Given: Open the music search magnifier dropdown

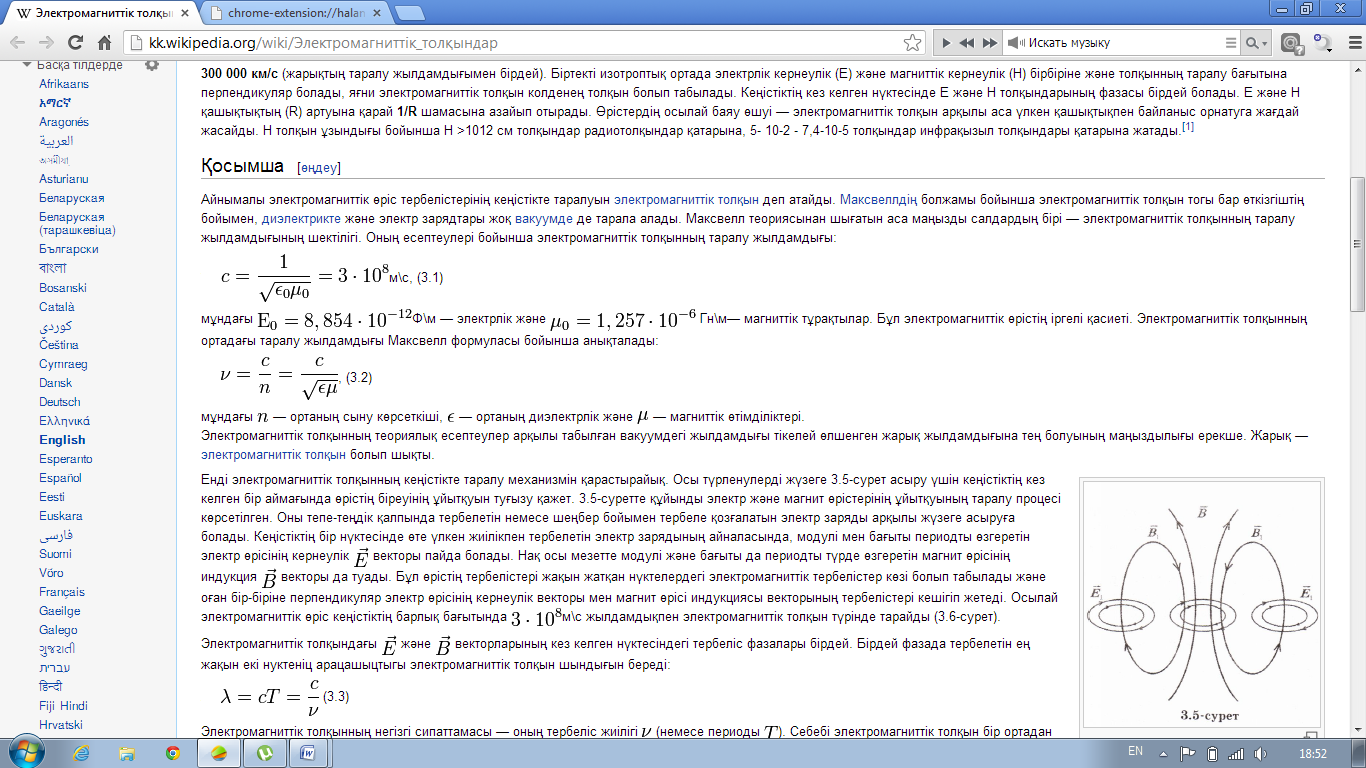Looking at the screenshot, I should tap(1256, 43).
